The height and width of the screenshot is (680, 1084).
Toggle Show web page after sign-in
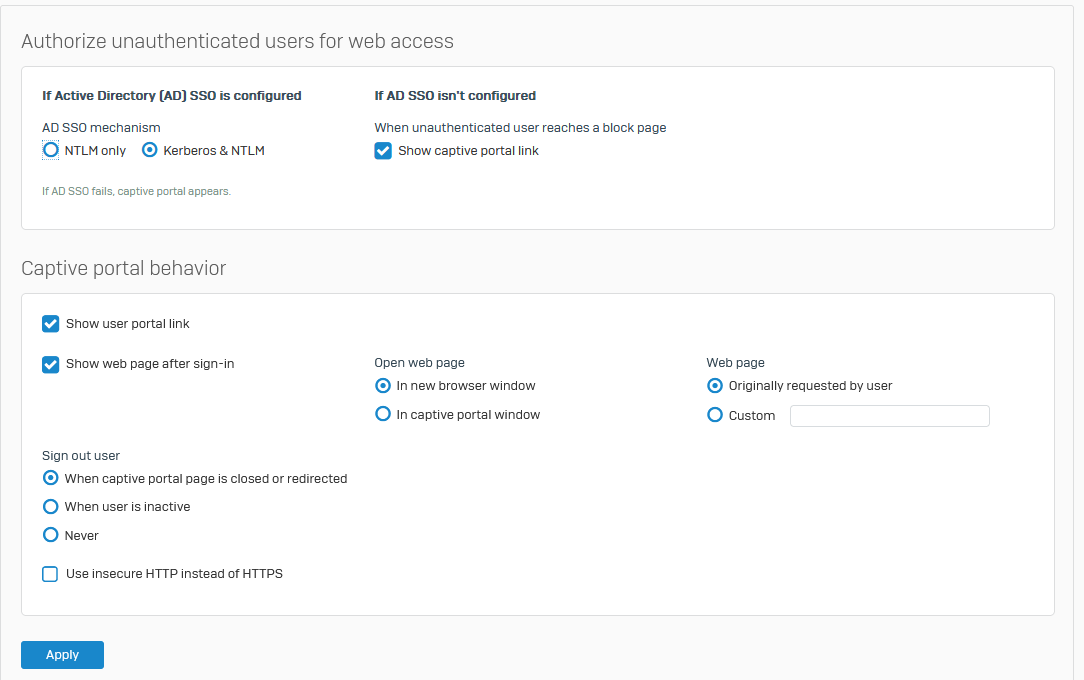50,364
